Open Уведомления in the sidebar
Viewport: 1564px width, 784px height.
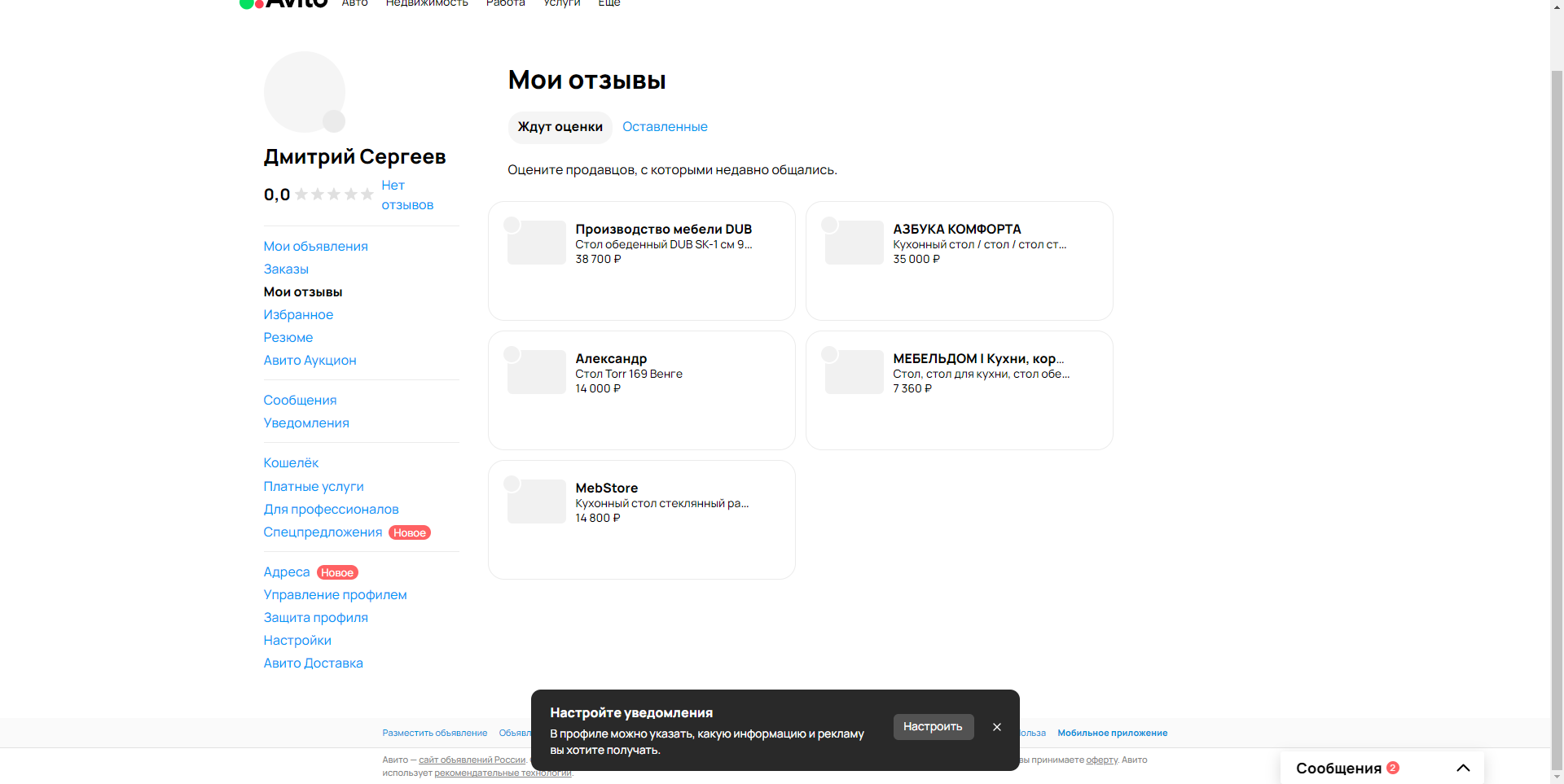(x=306, y=423)
